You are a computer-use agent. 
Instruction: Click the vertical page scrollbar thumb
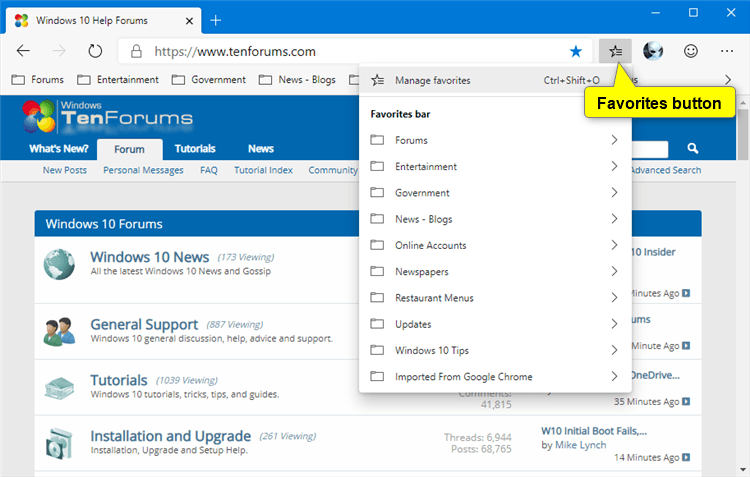pos(743,134)
